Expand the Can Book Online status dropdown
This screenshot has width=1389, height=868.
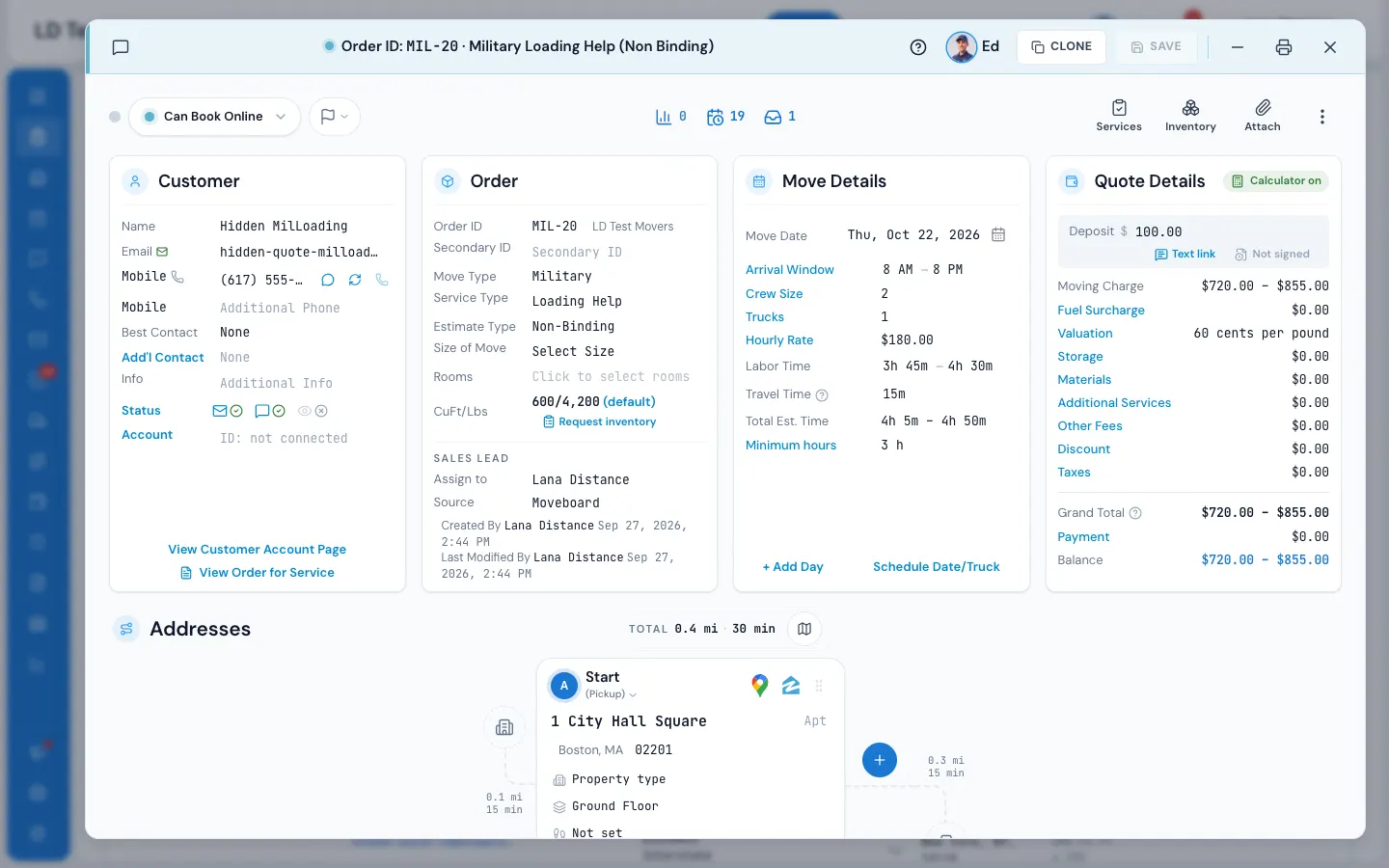click(214, 117)
